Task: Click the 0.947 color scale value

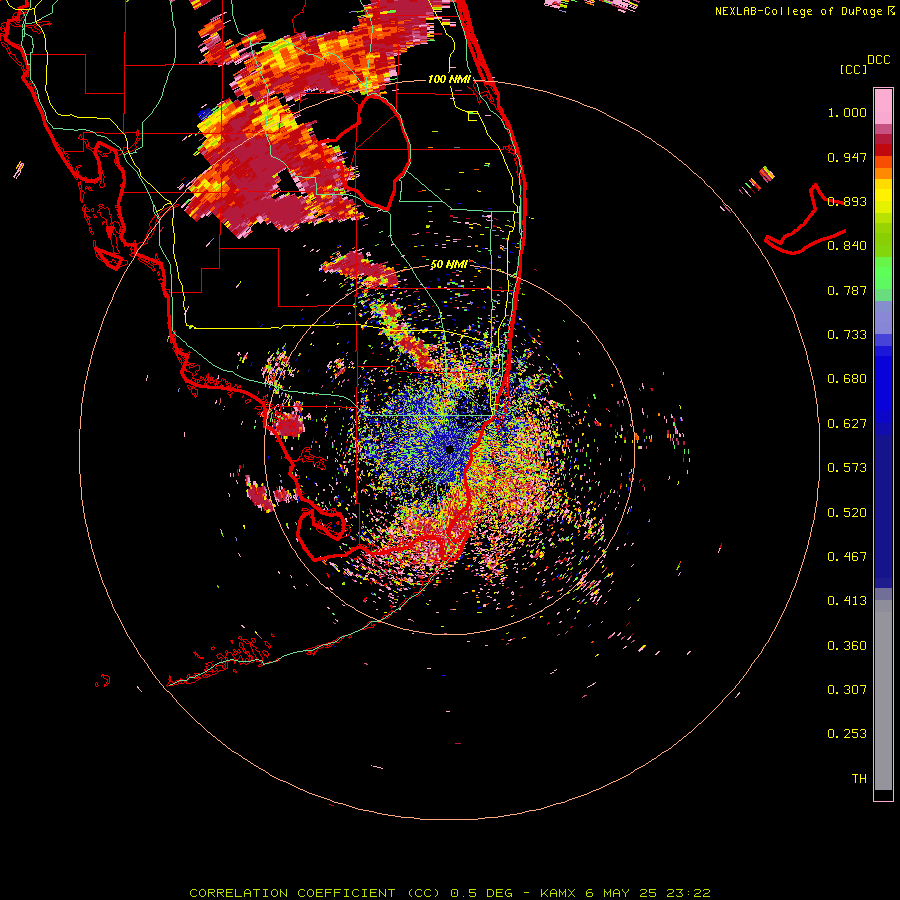Action: pos(847,157)
